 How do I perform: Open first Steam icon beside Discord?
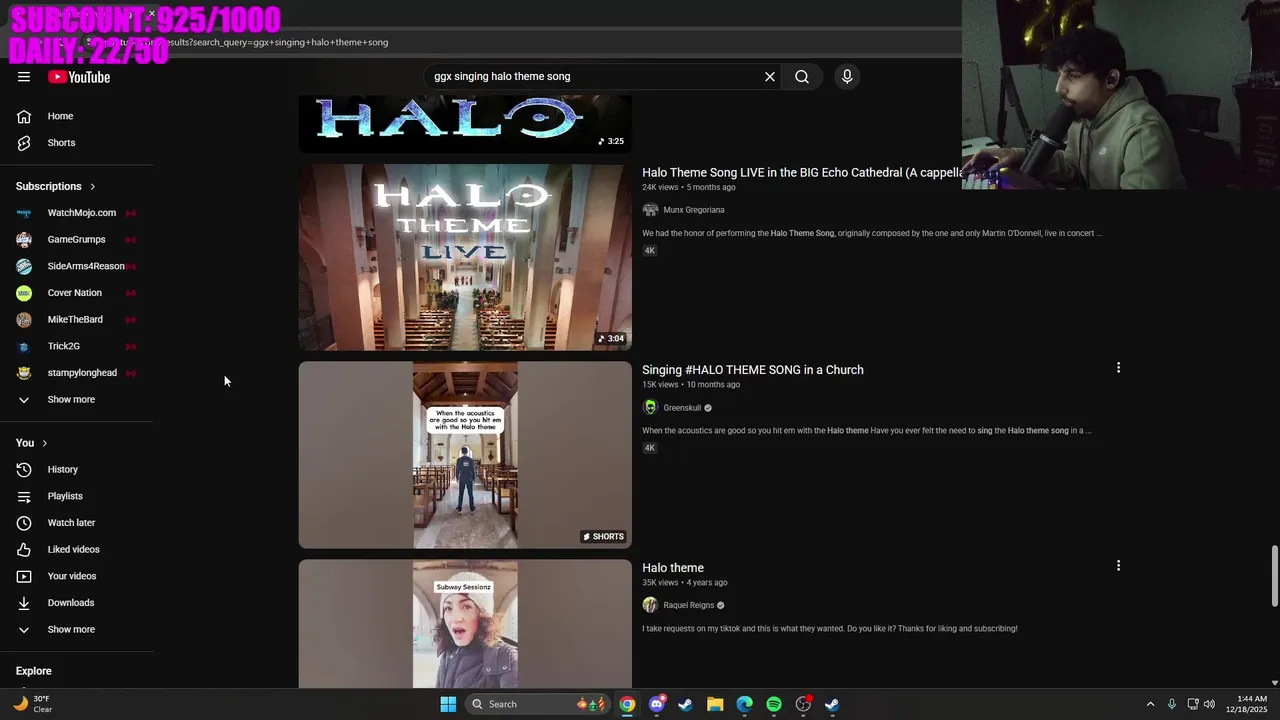(685, 704)
